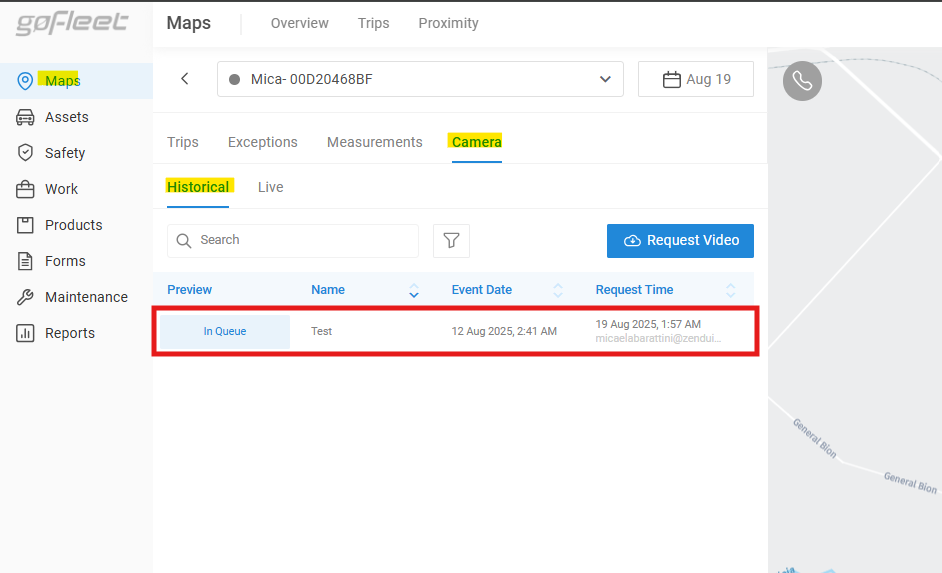
Task: Click the Maps location pin icon
Action: tap(25, 80)
